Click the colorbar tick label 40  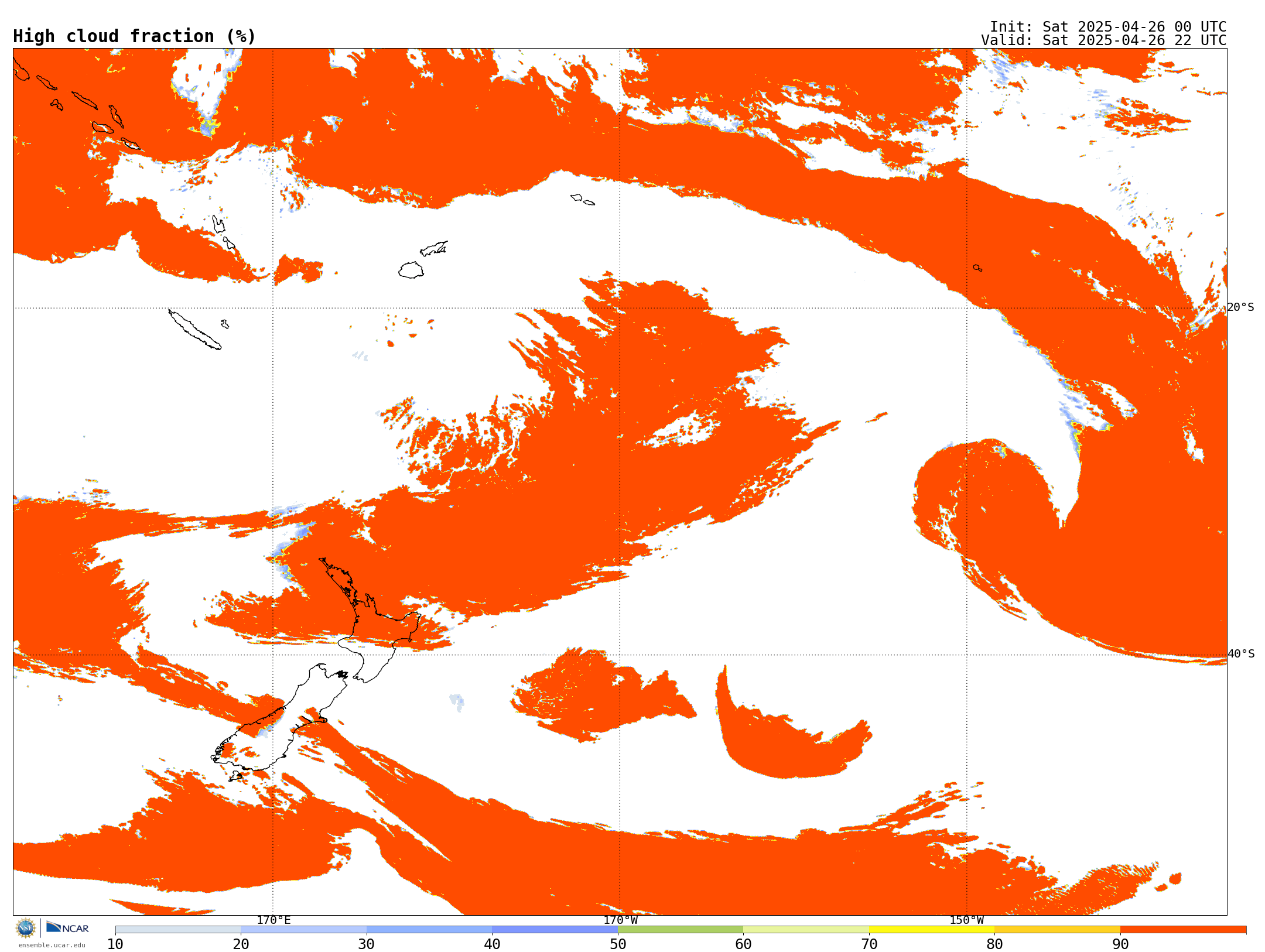click(x=492, y=944)
